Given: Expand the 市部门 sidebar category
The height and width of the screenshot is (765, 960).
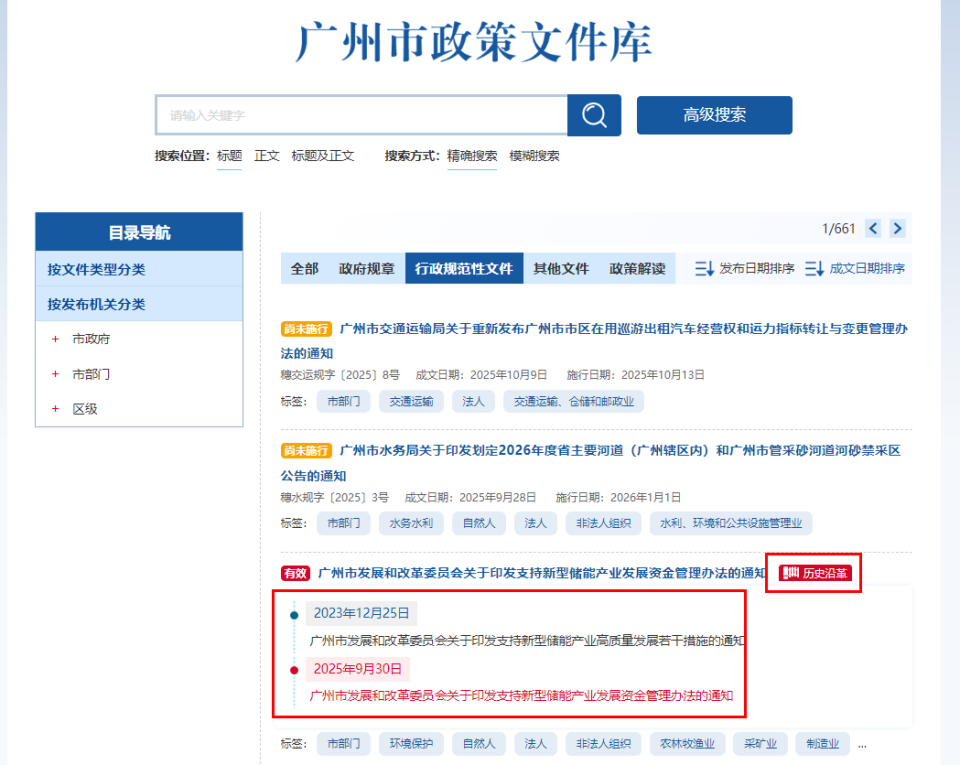Looking at the screenshot, I should 56,372.
